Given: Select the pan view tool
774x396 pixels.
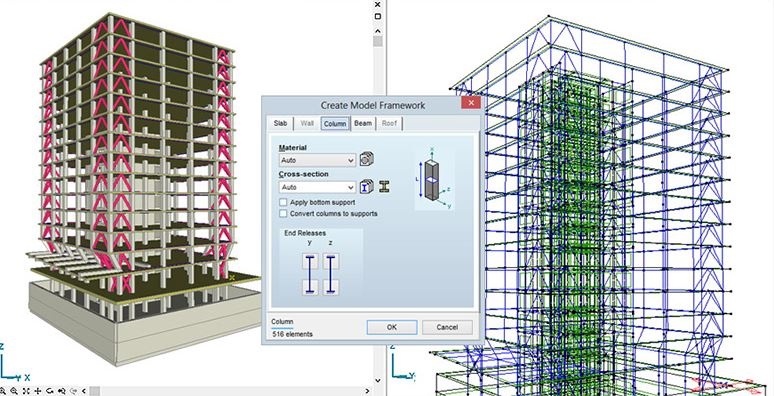Looking at the screenshot, I should (38, 391).
